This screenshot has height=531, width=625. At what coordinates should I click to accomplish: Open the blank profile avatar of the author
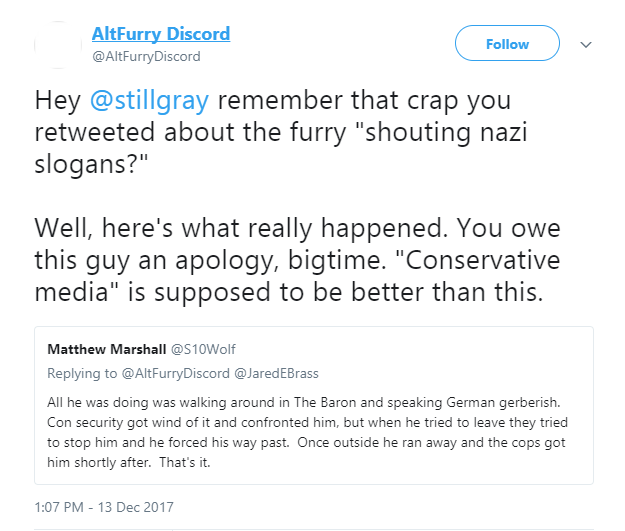pos(58,45)
